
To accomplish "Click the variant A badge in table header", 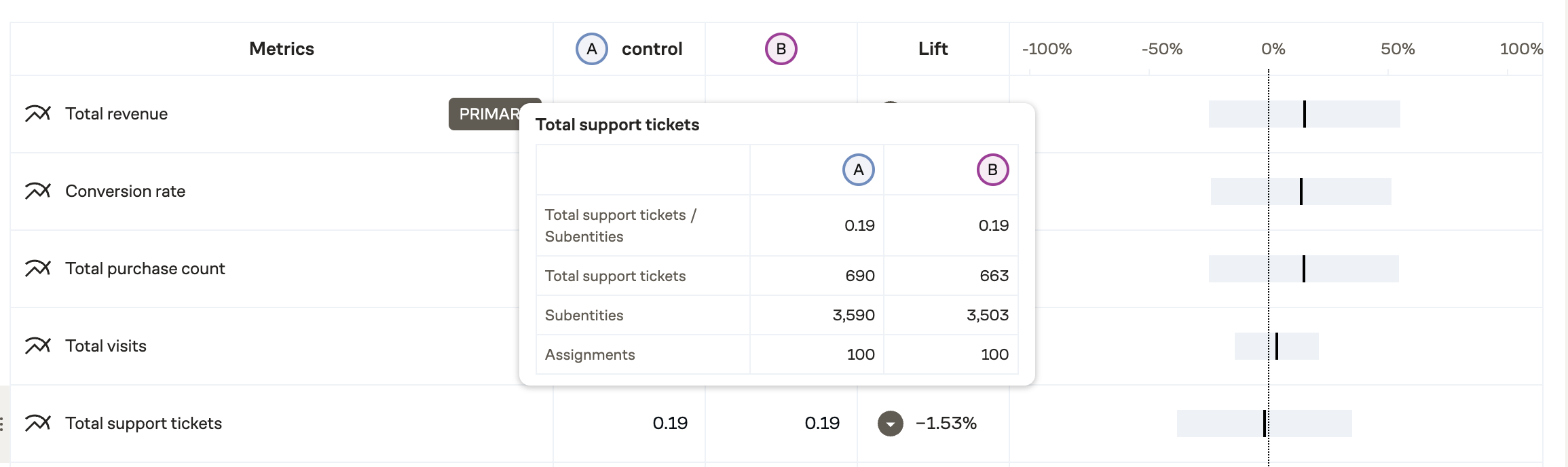I will click(x=592, y=49).
